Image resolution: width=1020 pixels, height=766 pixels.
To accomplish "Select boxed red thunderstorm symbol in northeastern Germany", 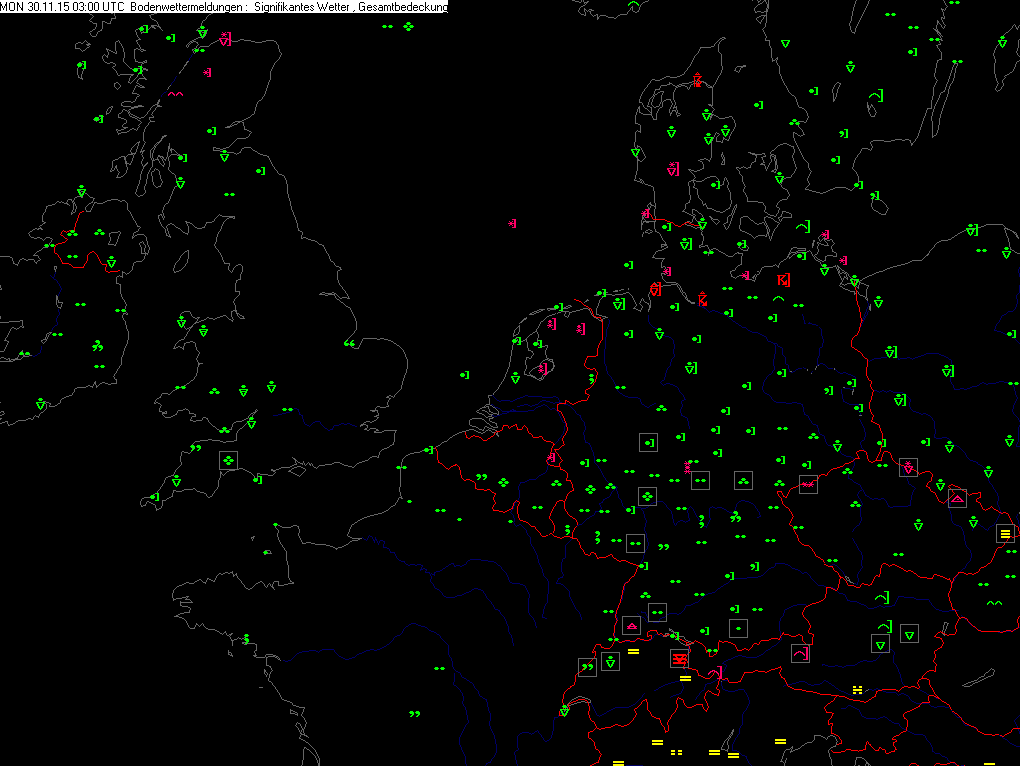I will pyautogui.click(x=784, y=280).
